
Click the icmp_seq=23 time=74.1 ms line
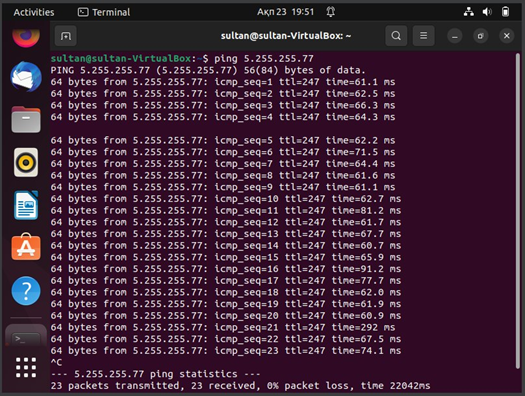point(226,351)
